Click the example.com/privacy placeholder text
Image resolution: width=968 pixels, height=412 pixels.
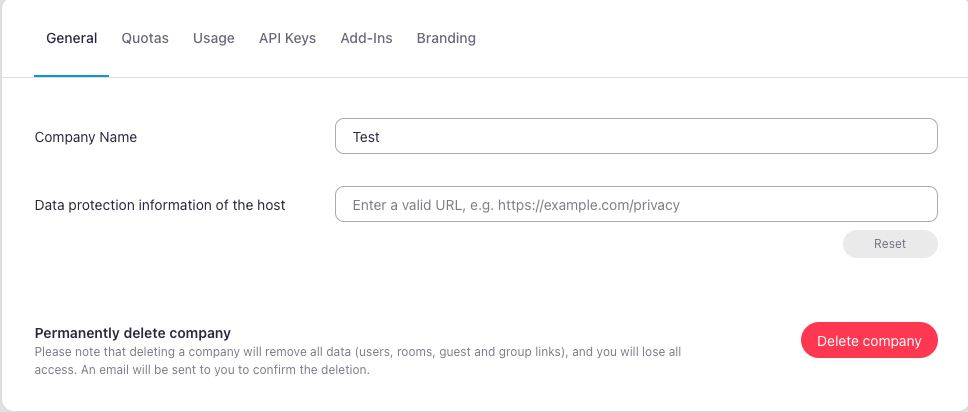click(608, 205)
